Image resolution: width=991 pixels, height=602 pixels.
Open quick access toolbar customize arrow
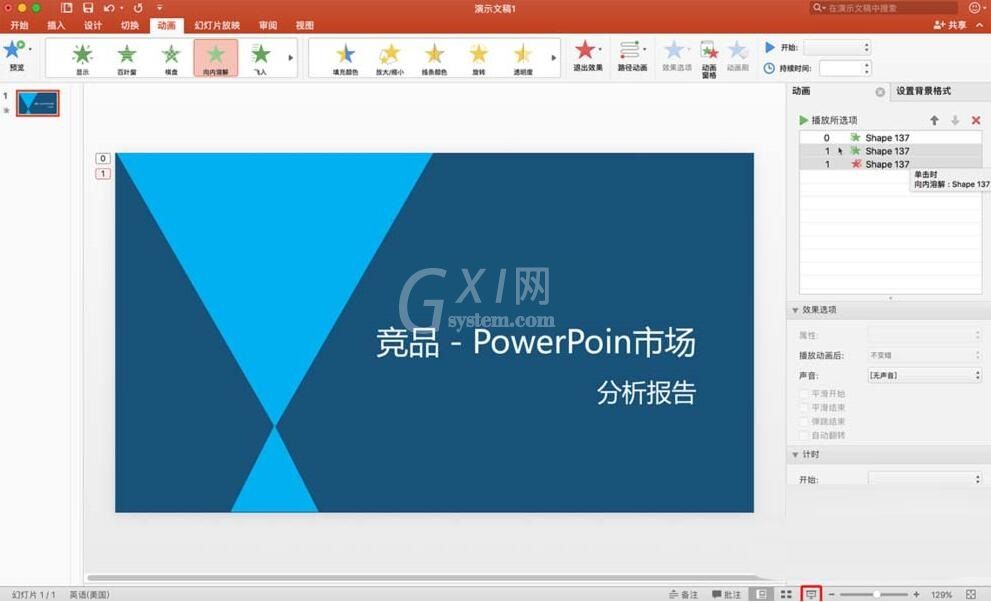(159, 8)
